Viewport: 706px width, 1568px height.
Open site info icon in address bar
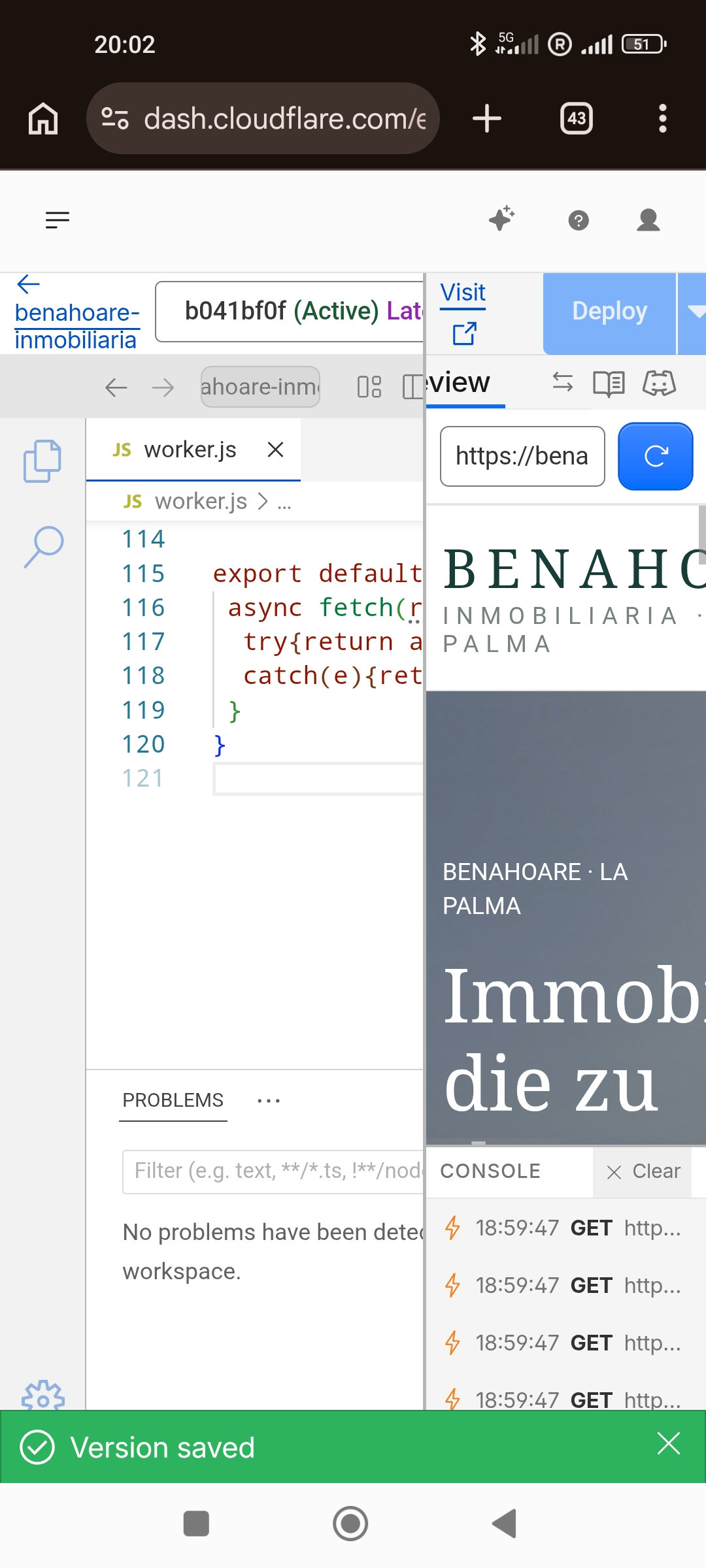(x=115, y=118)
